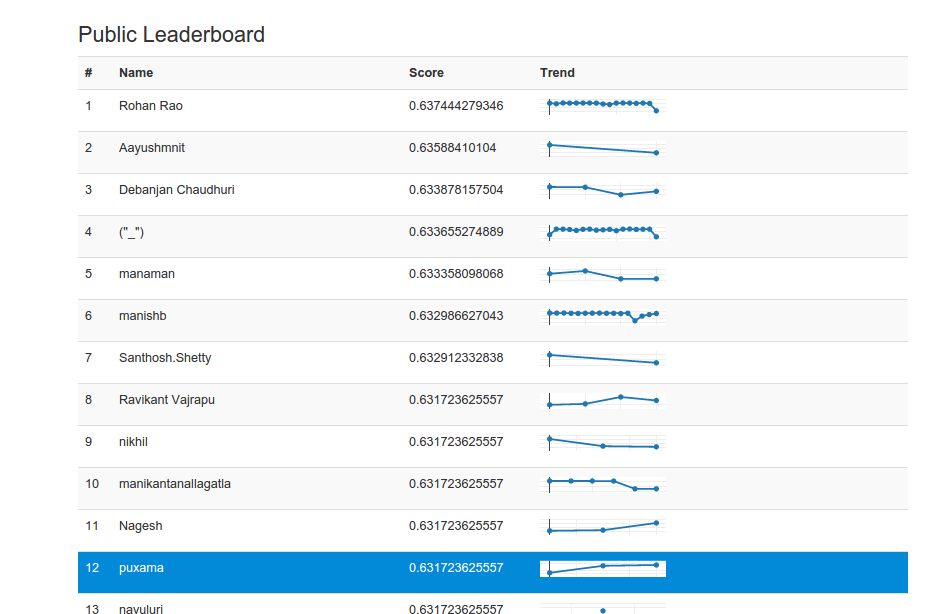930x614 pixels.
Task: Click rank number 12
Action: point(92,568)
